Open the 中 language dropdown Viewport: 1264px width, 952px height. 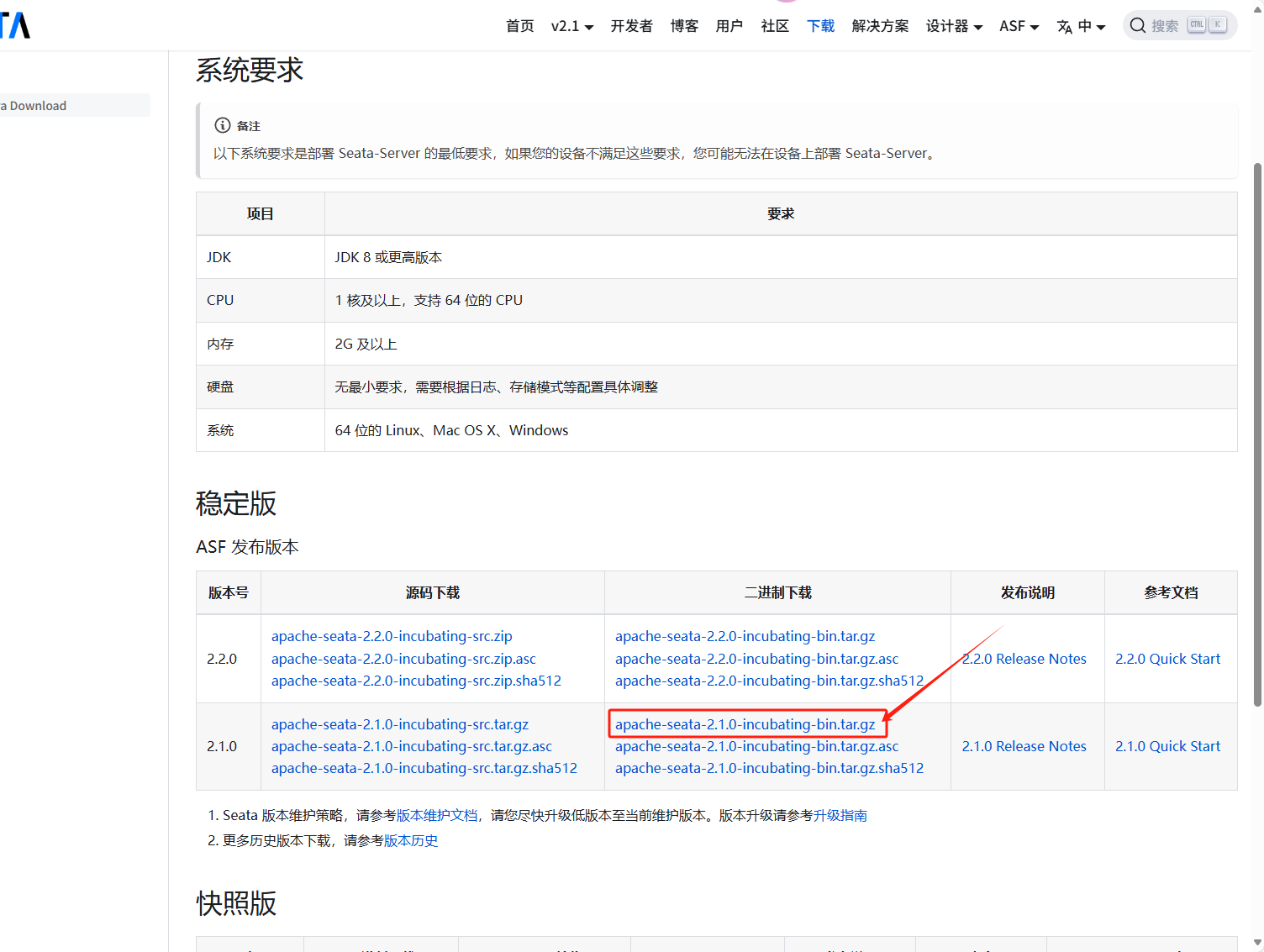coord(1088,26)
